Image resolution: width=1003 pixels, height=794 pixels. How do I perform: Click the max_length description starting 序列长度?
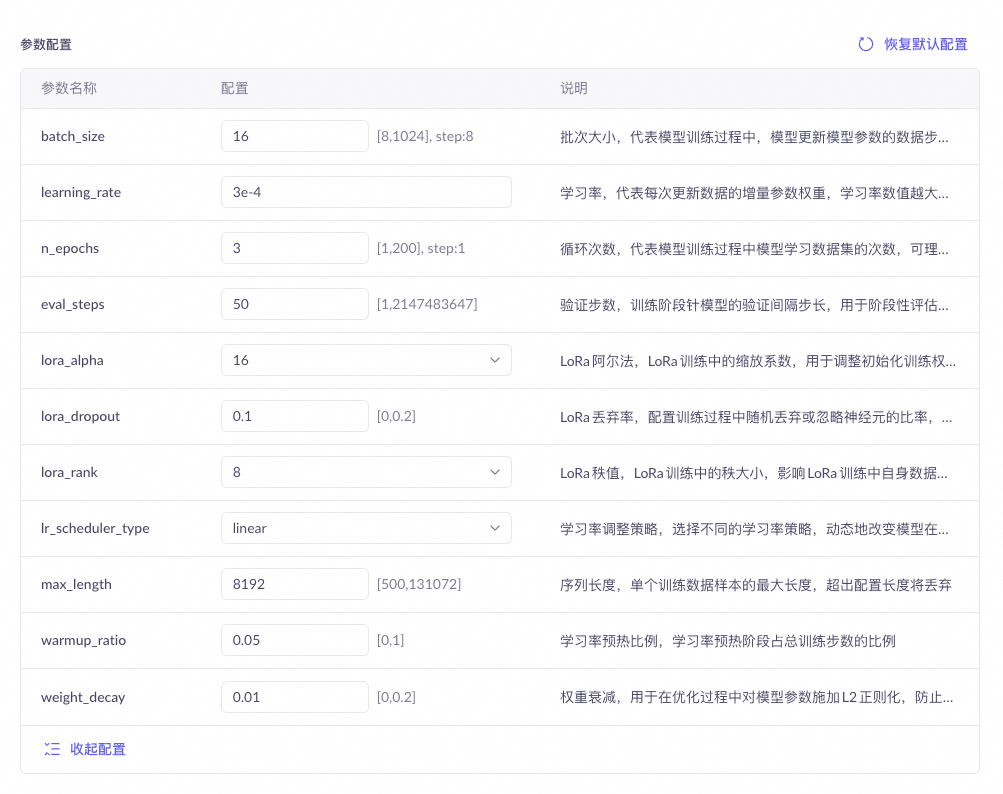coord(755,585)
